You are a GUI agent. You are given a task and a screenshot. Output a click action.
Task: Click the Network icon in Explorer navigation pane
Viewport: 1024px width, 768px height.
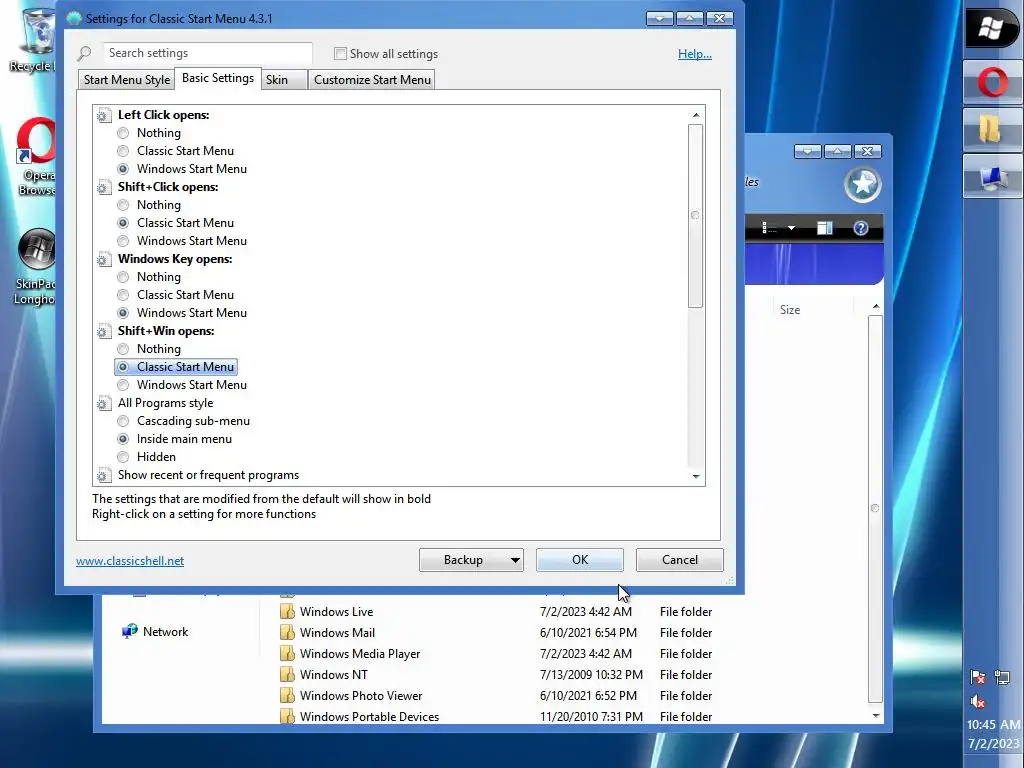(130, 631)
